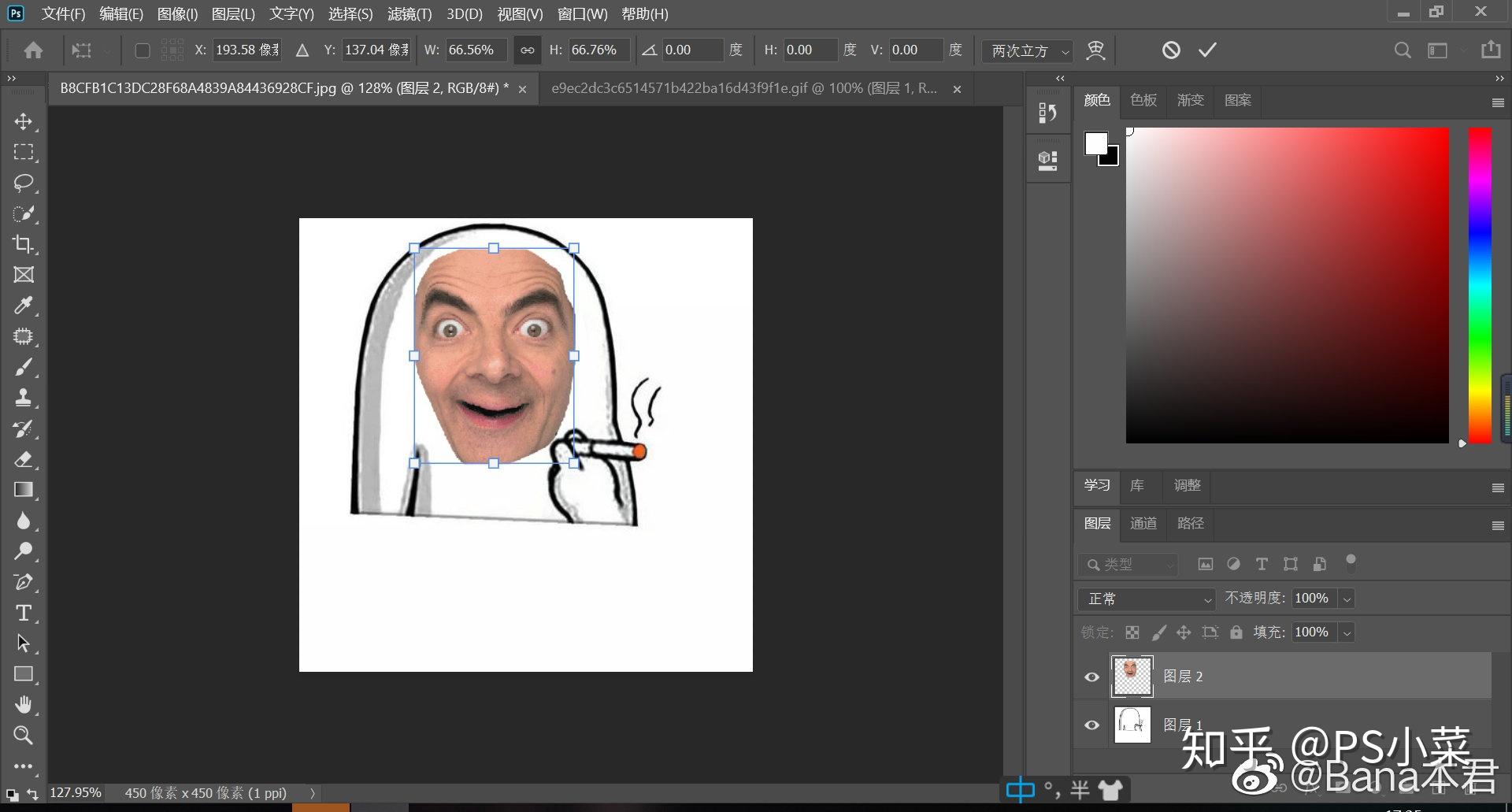
Task: Open the Edit Toolbar three-dots menu
Action: click(24, 766)
